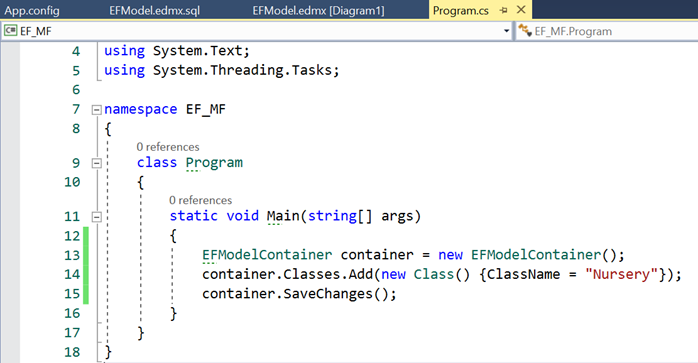Open the EF_MF project dropdown arrow
The width and height of the screenshot is (698, 363).
[x=506, y=31]
